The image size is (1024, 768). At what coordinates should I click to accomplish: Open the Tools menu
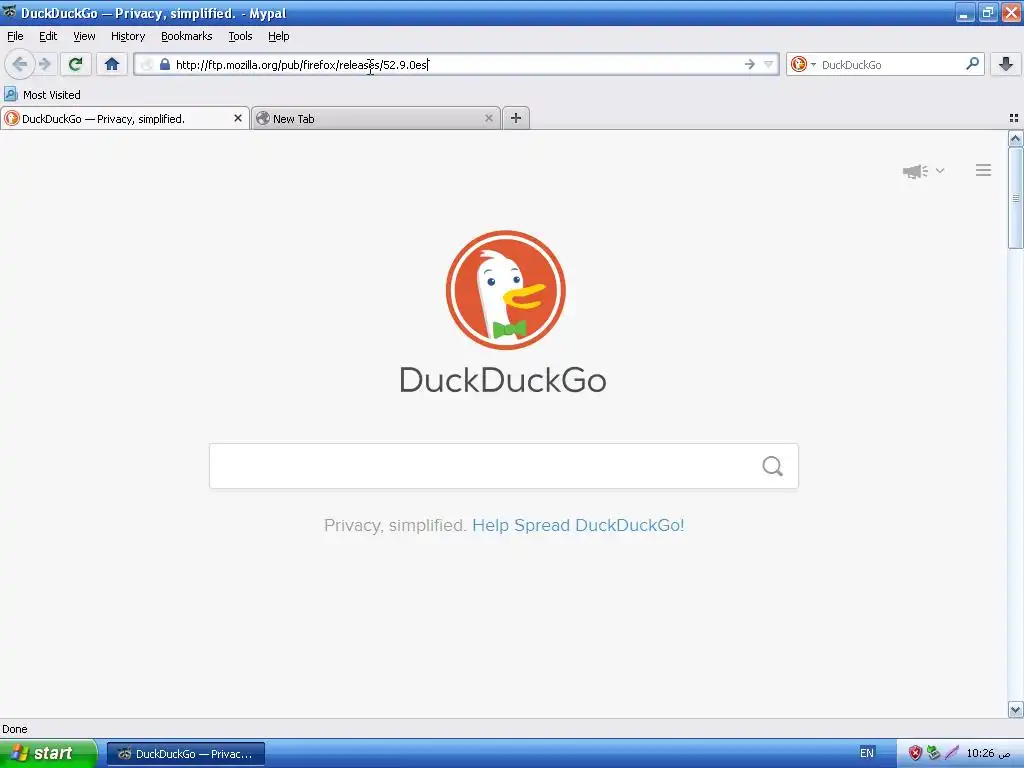point(240,36)
